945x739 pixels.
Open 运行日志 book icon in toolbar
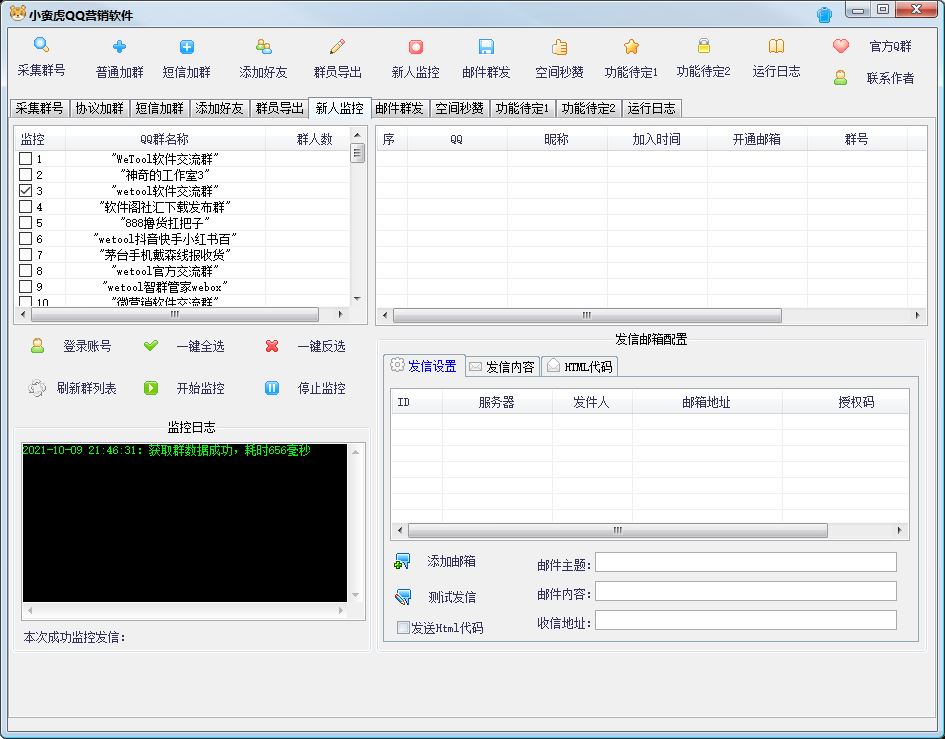(x=776, y=47)
